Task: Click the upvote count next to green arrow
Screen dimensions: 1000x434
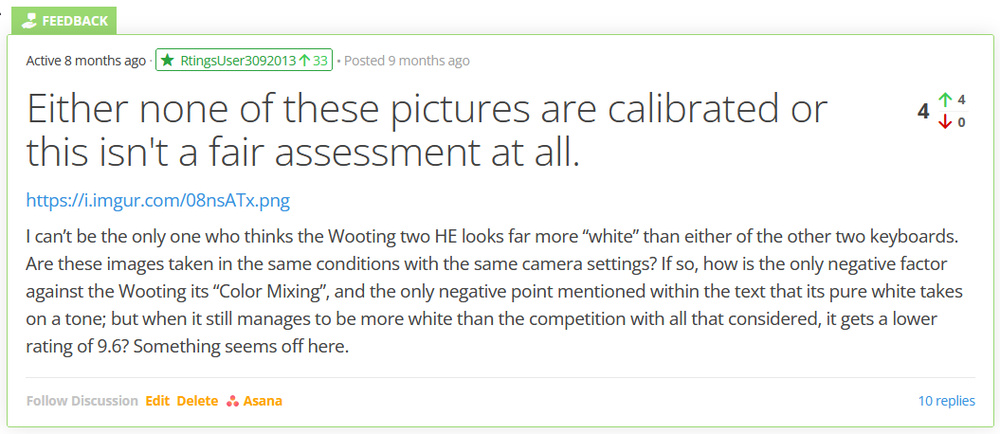Action: [962, 100]
